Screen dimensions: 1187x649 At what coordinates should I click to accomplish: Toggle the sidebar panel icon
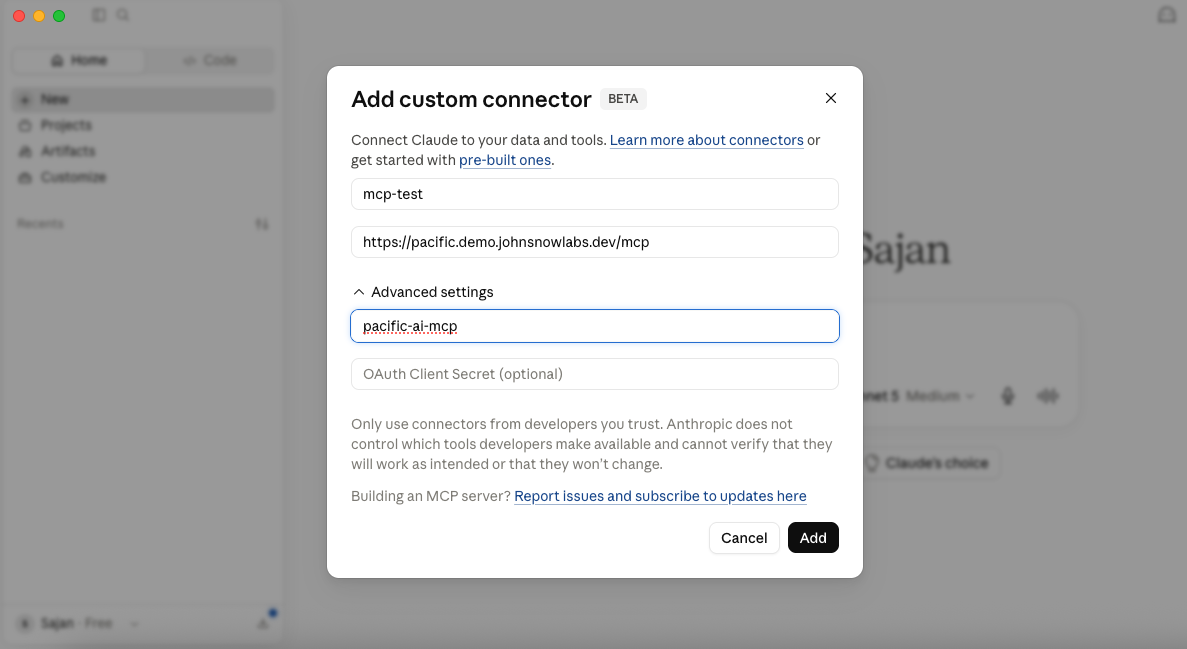pos(99,15)
